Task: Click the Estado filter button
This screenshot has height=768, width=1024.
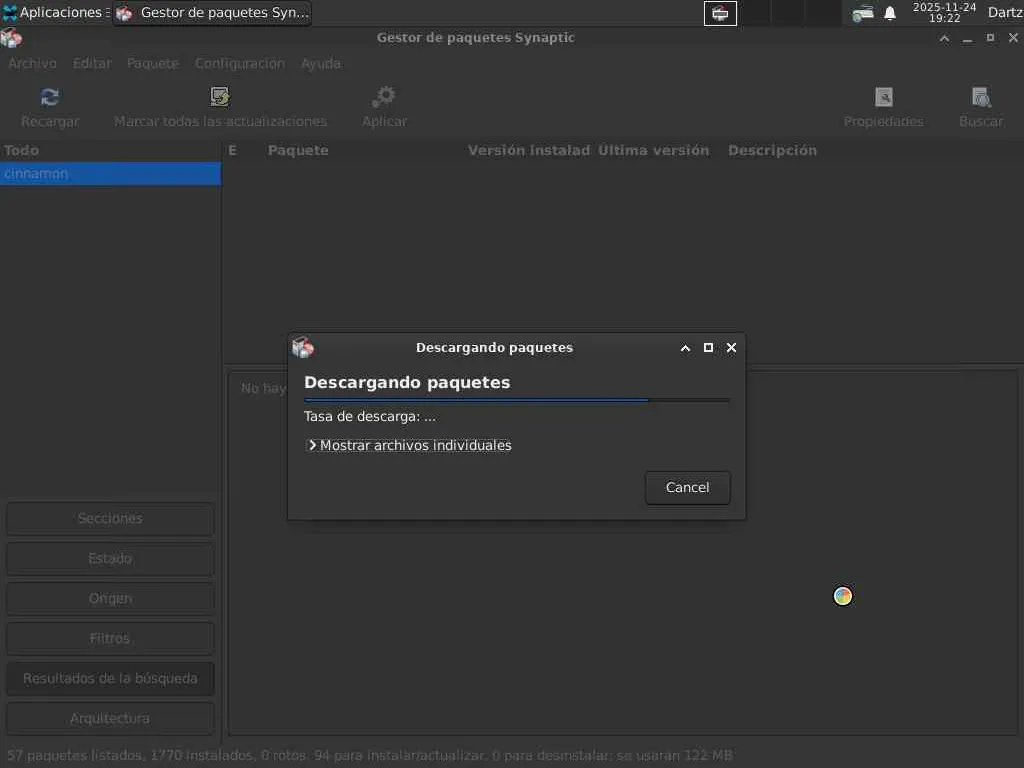Action: [110, 559]
